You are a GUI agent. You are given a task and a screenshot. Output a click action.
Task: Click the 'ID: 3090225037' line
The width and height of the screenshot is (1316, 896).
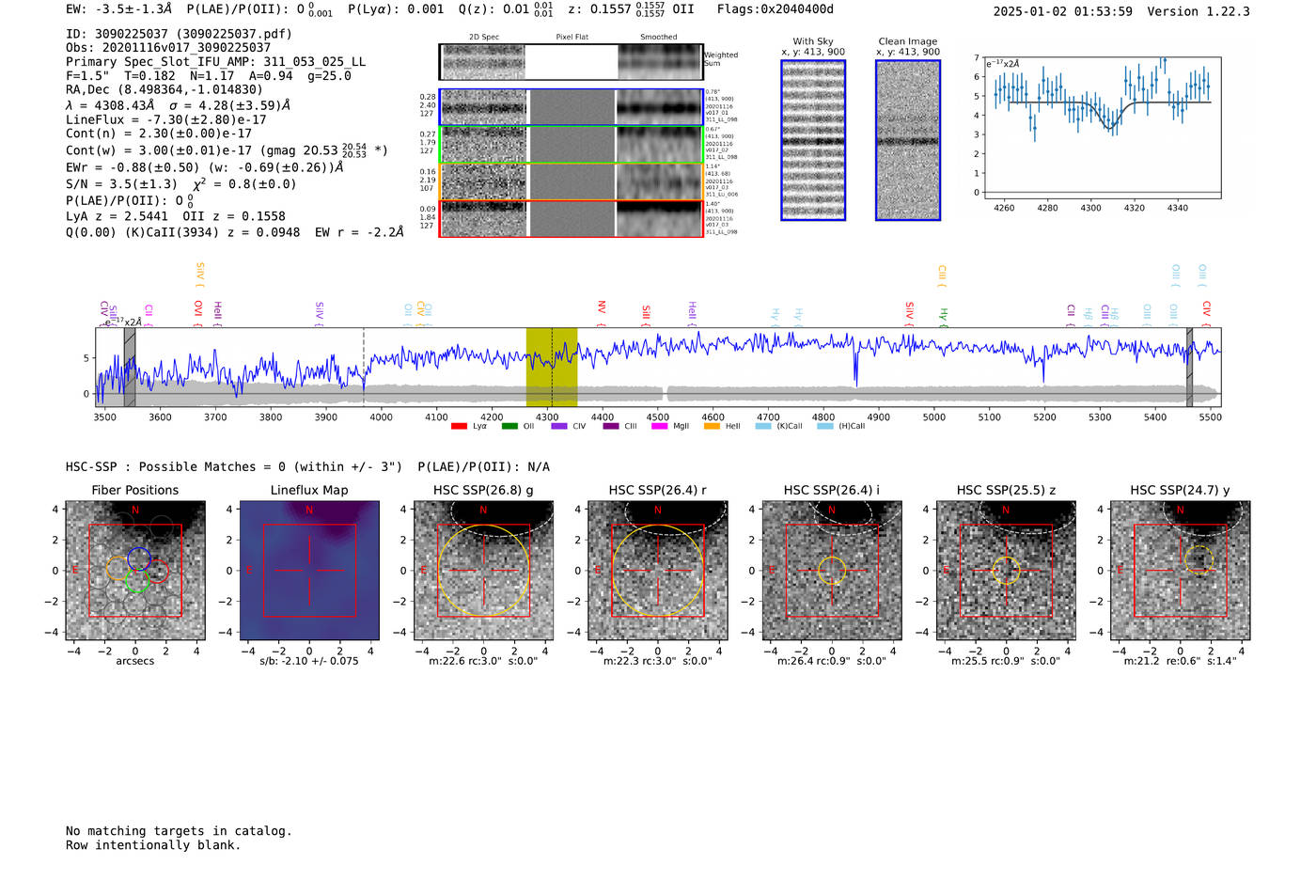tap(179, 34)
